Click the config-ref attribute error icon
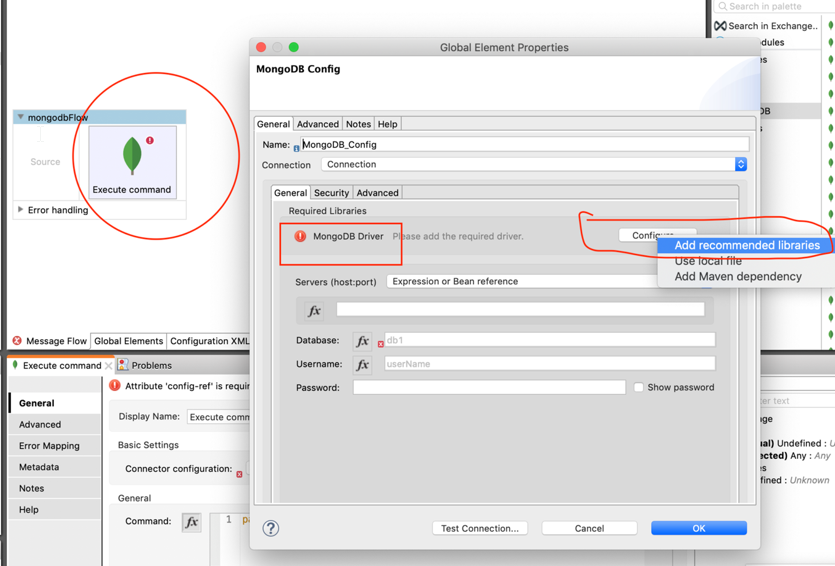 click(114, 385)
